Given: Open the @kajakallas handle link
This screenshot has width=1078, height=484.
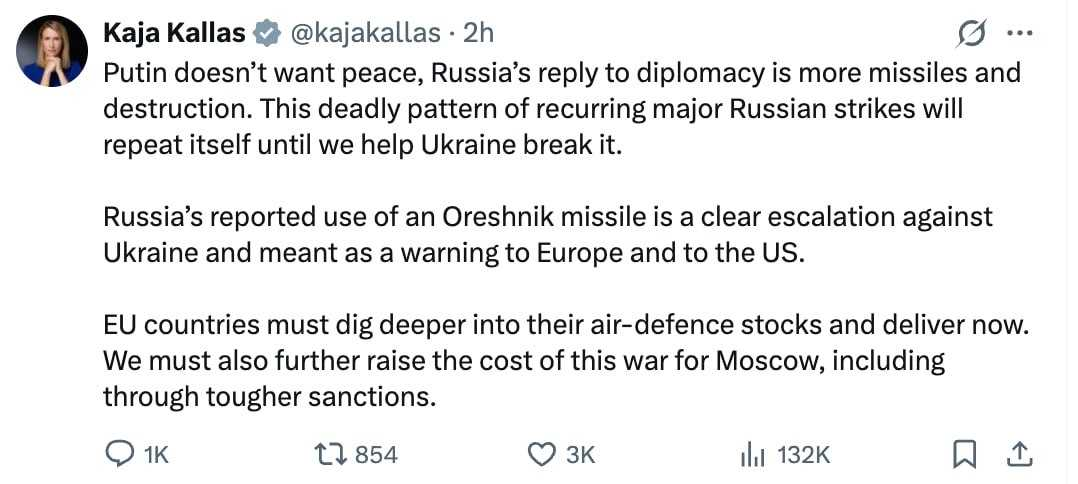Looking at the screenshot, I should pos(364,33).
